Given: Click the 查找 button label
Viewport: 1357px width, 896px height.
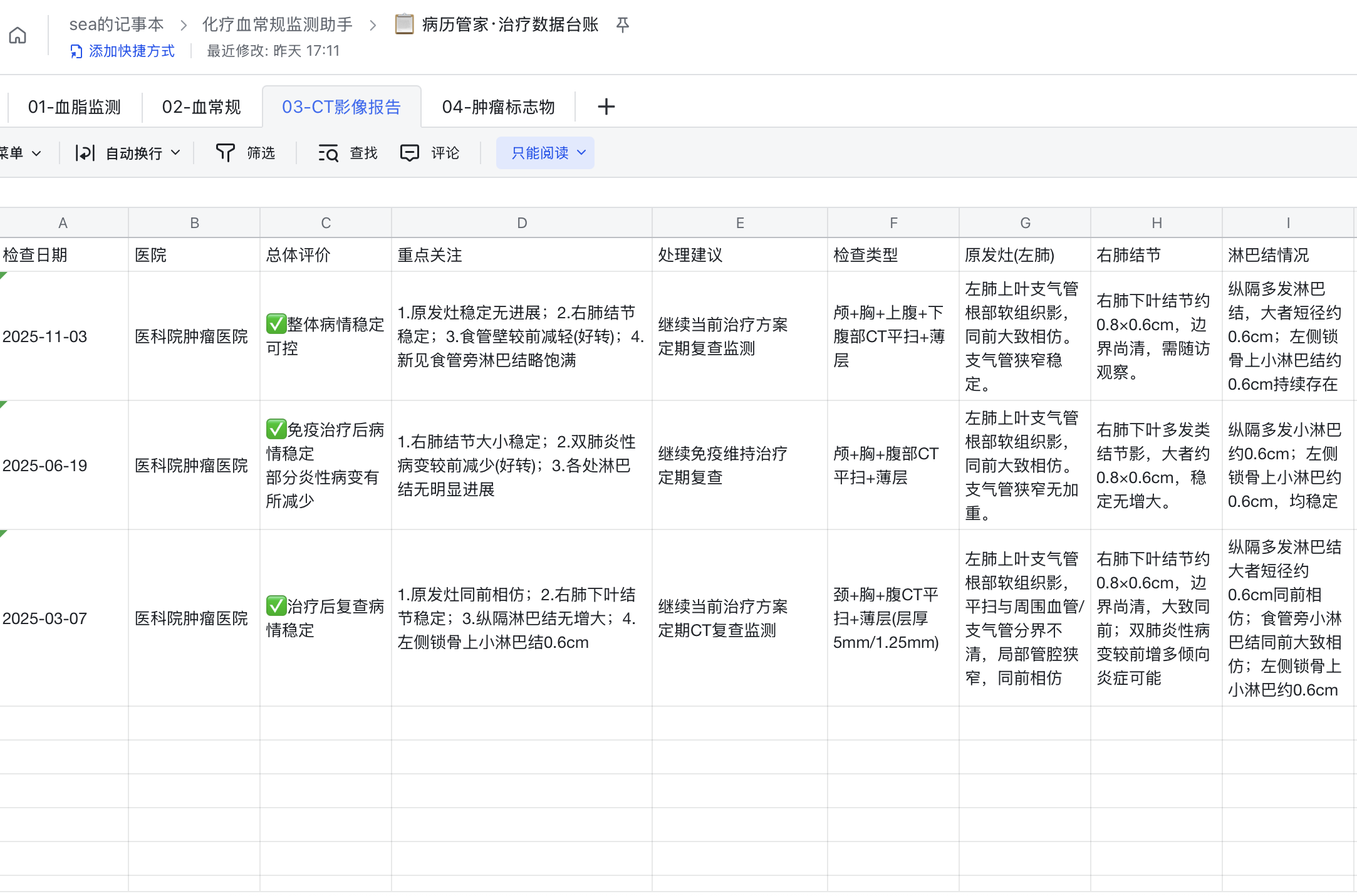Looking at the screenshot, I should [363, 153].
